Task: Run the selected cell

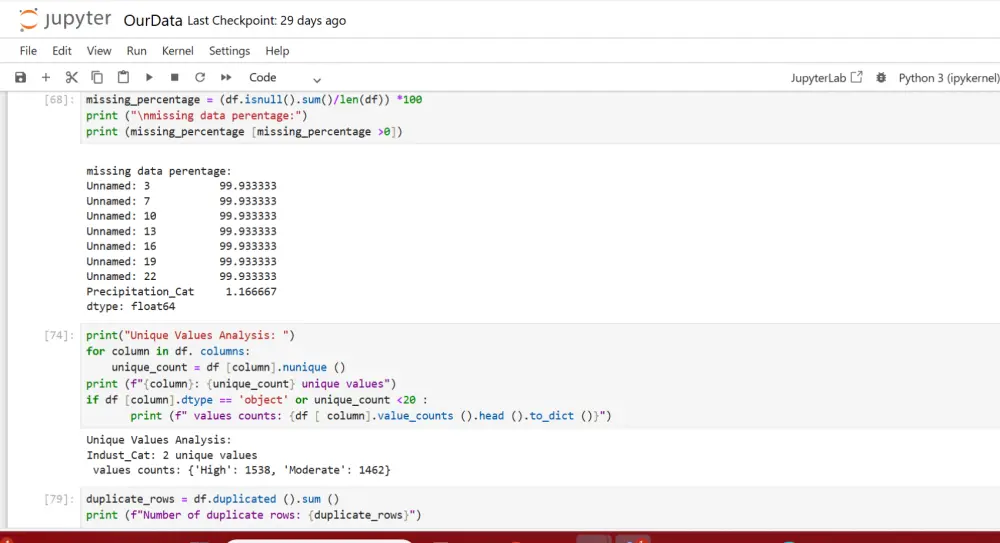Action: click(149, 77)
